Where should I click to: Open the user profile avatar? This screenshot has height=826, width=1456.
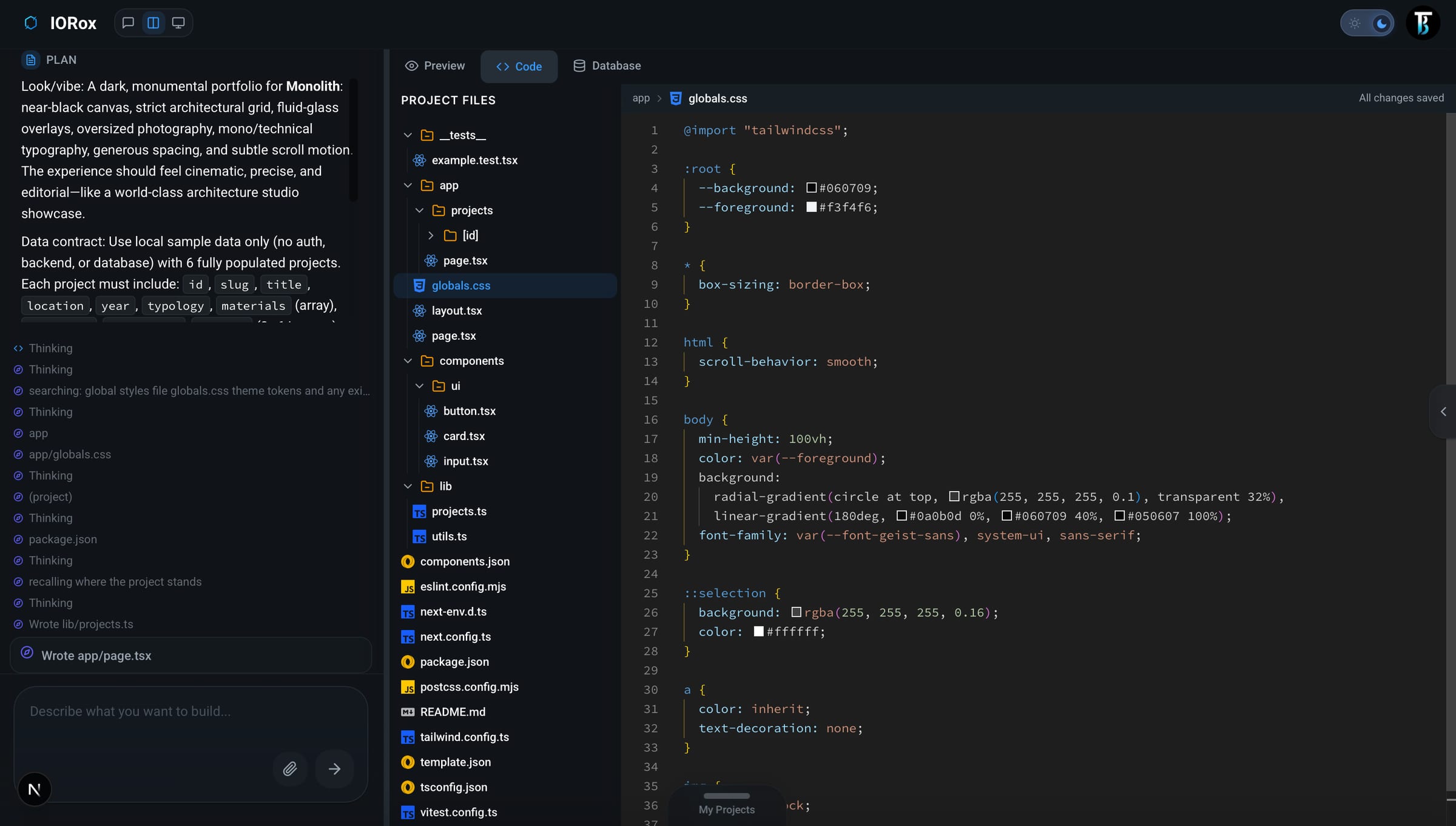point(1423,24)
